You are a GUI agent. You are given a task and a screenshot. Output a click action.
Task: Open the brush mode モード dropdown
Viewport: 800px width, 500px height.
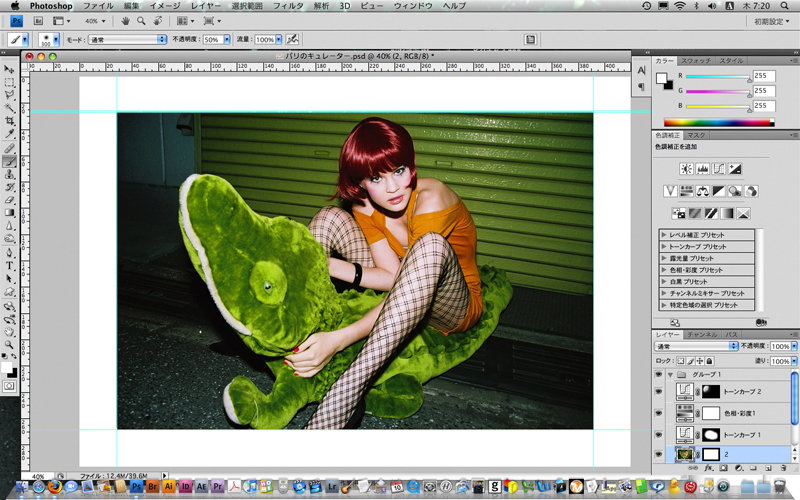(x=127, y=39)
